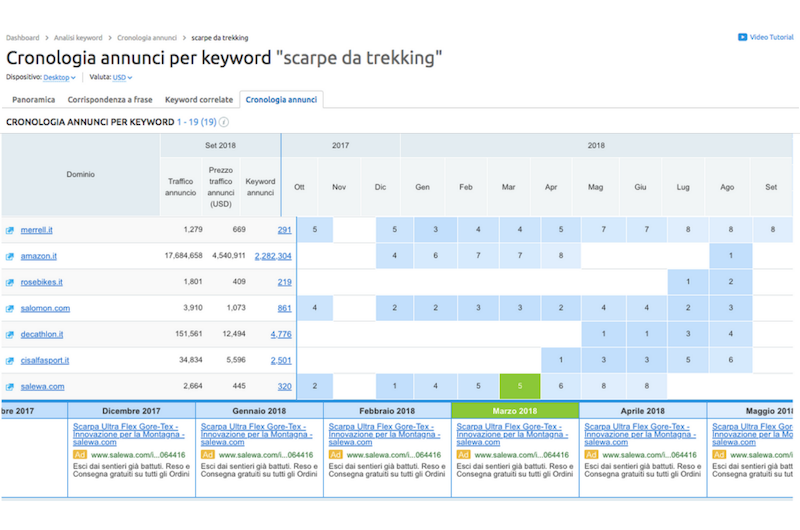Viewport: 800px width, 530px height.
Task: Open salewa.com keyword count 320
Action: (x=284, y=386)
